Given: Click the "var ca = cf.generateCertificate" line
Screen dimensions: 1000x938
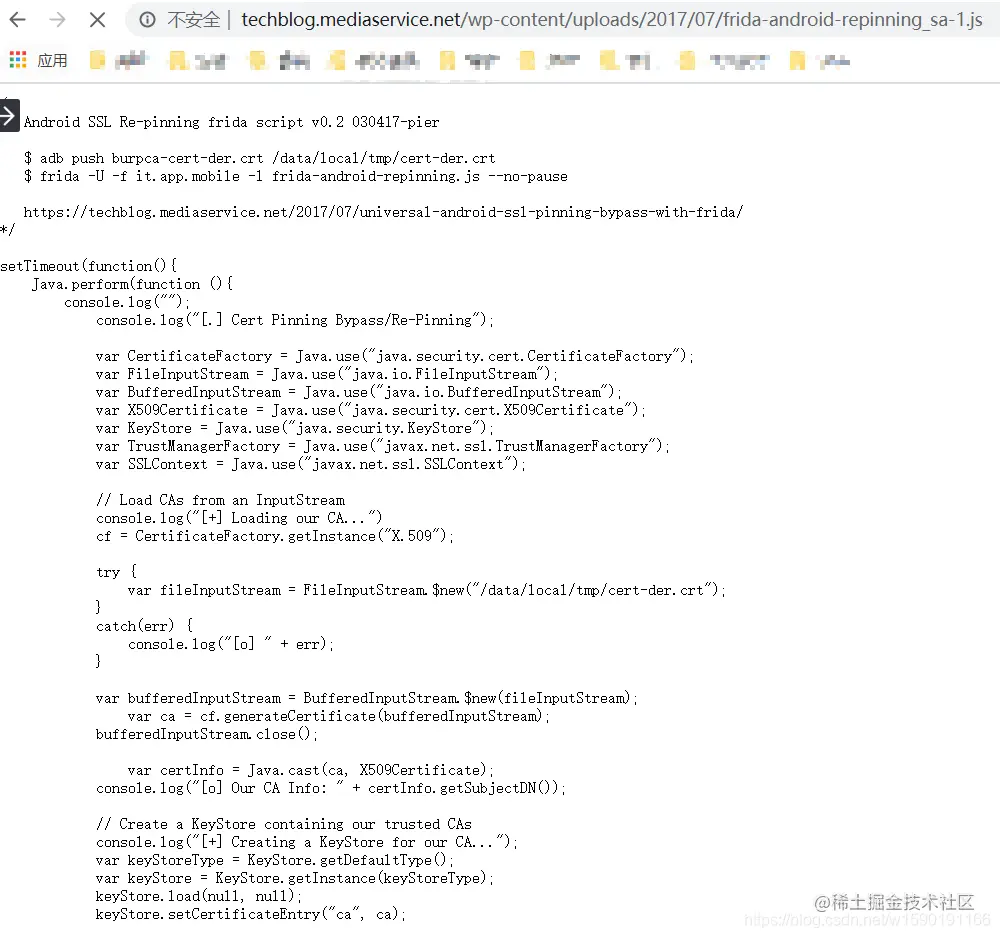Looking at the screenshot, I should click(x=339, y=716).
